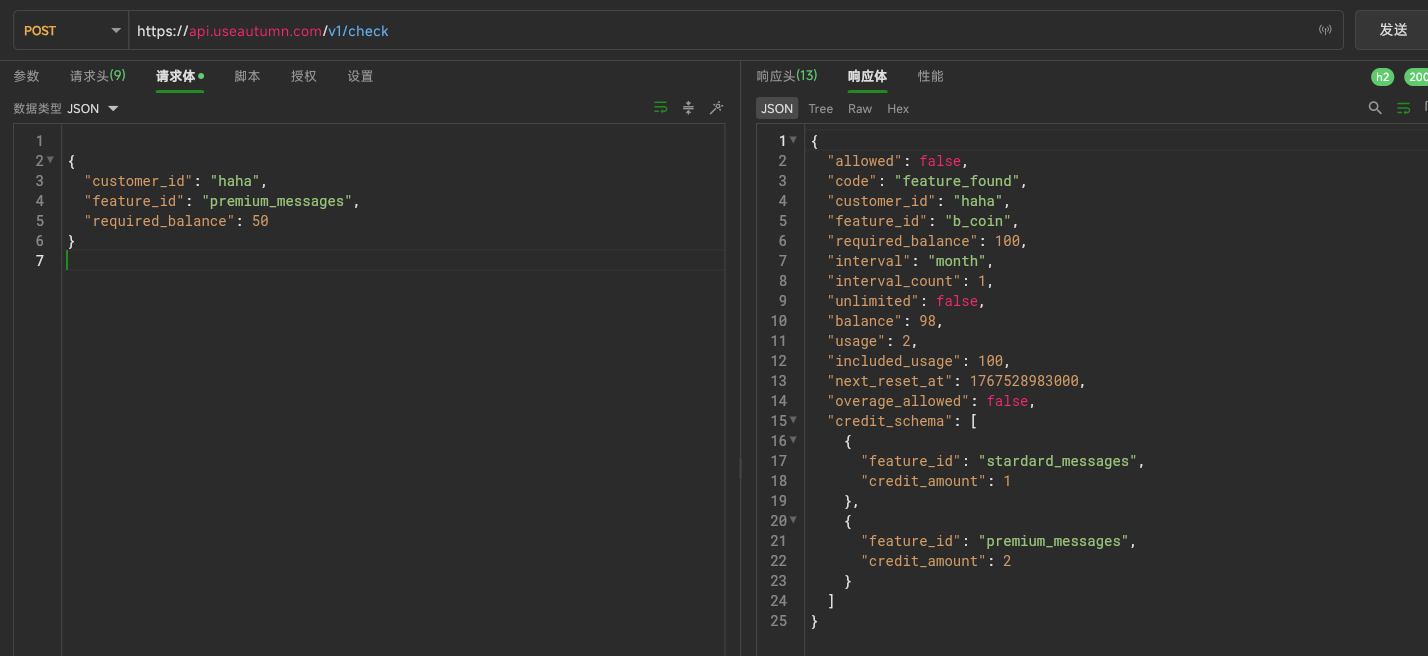Open the JSON data type dropdown
Screen dimensions: 1428x656
tap(92, 108)
